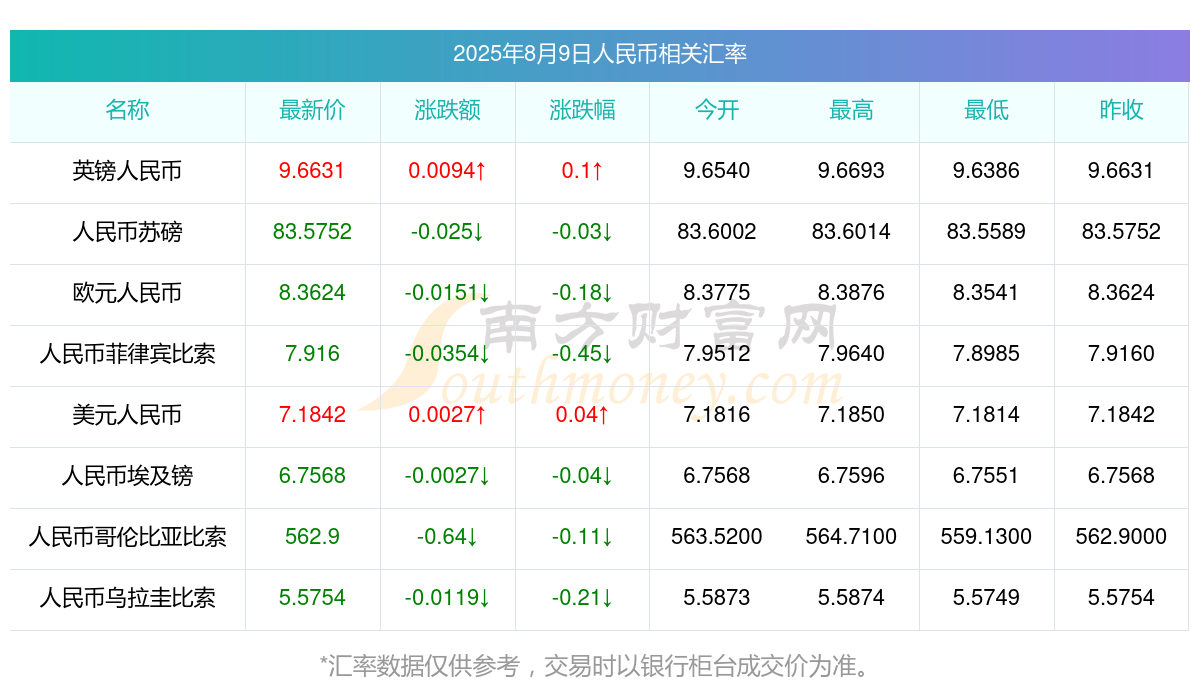This screenshot has height=698, width=1200.
Task: Click change amount 0.0027↑
Action: [447, 415]
